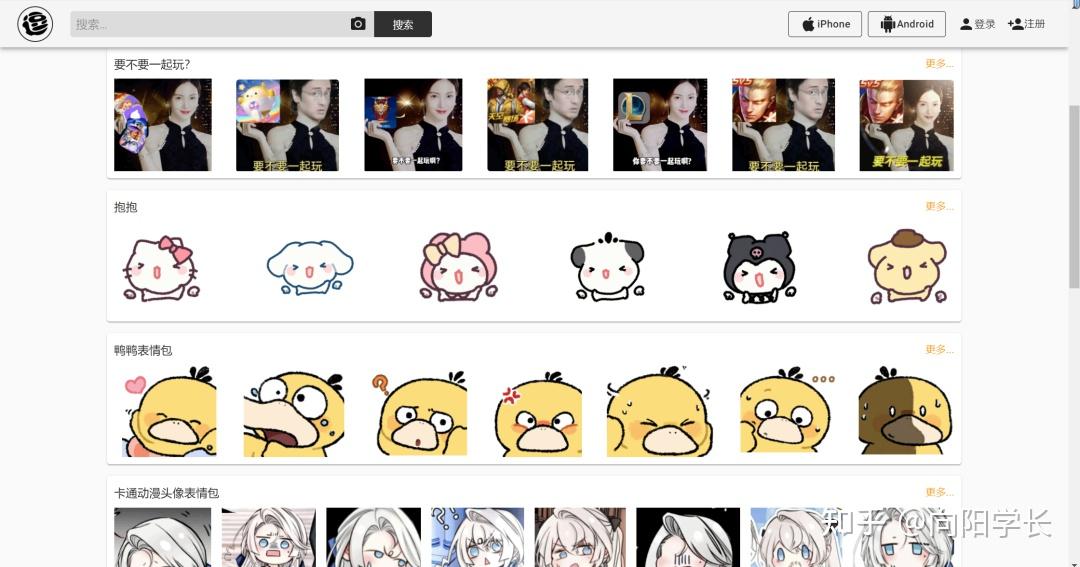Open the duck sticker with open beak shouting
Image resolution: width=1080 pixels, height=567 pixels.
pyautogui.click(x=293, y=413)
